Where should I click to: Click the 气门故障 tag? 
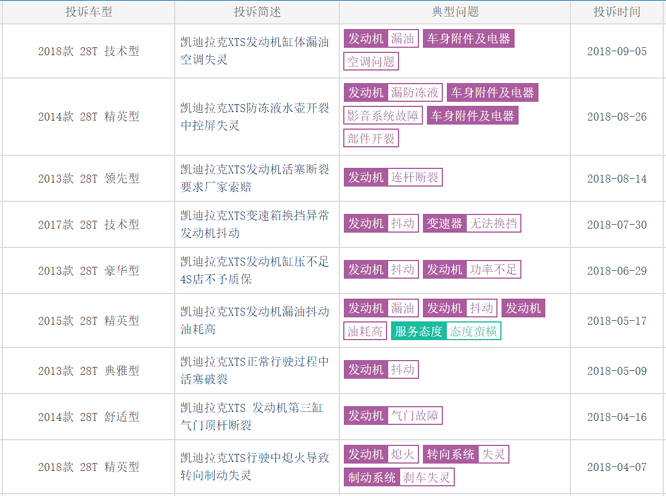(415, 415)
